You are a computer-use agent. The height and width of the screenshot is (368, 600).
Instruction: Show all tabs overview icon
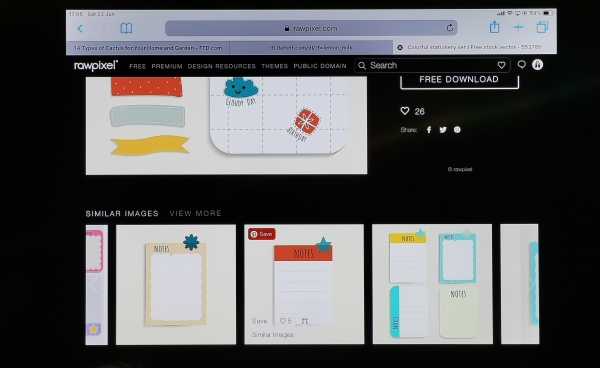click(x=542, y=27)
